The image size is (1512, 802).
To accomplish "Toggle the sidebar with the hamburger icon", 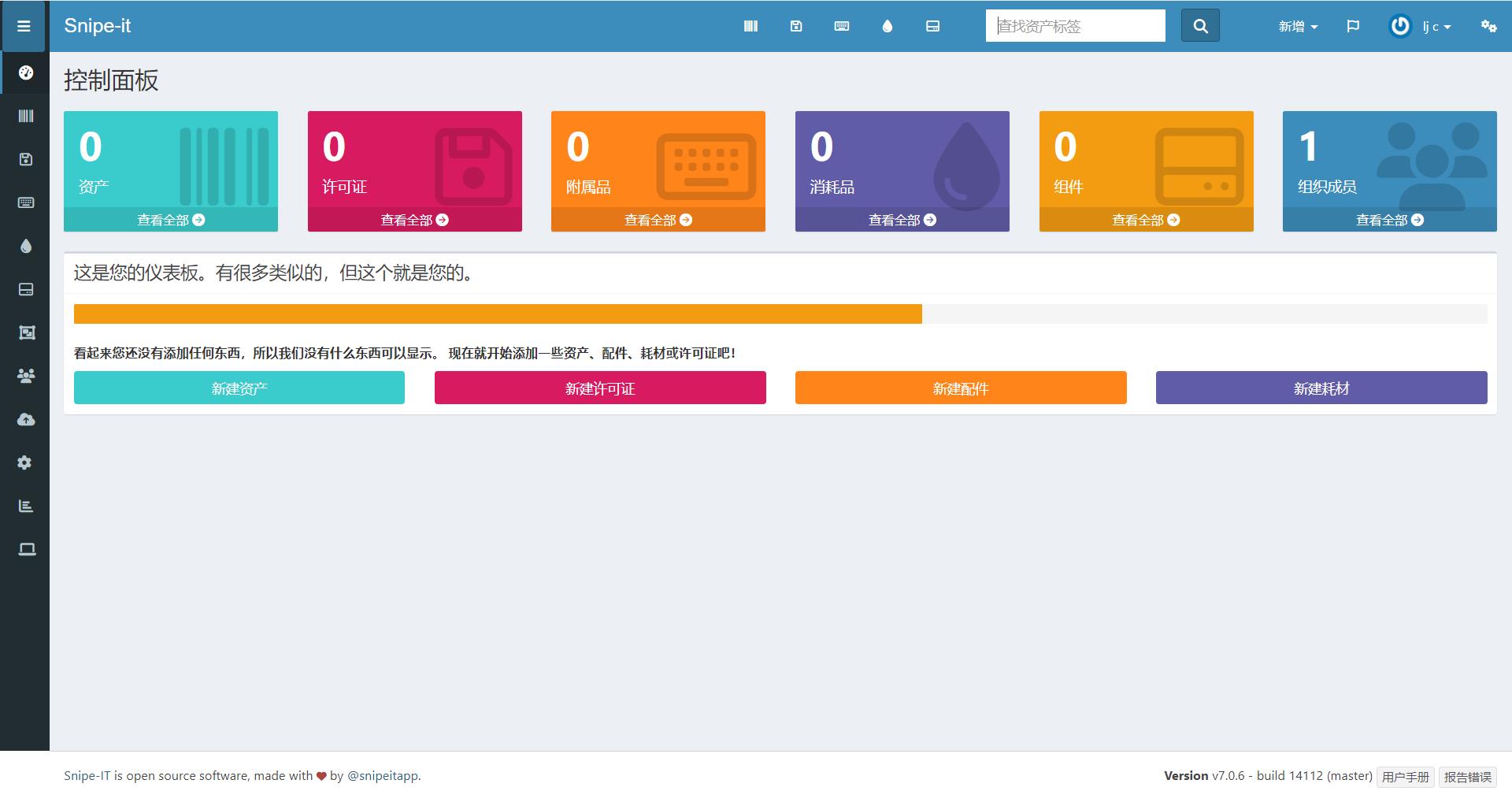I will (24, 26).
